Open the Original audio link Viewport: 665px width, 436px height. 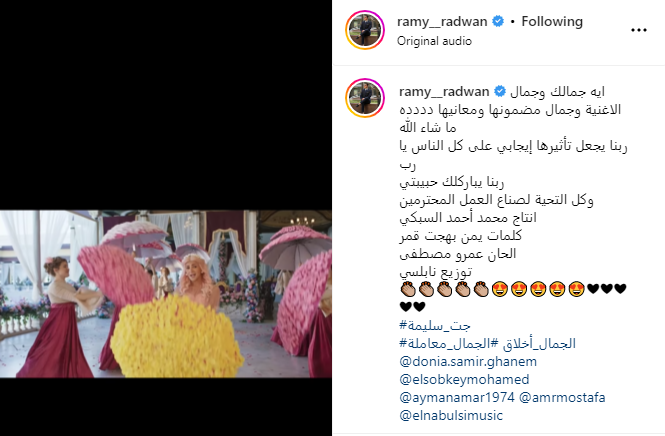[434, 41]
